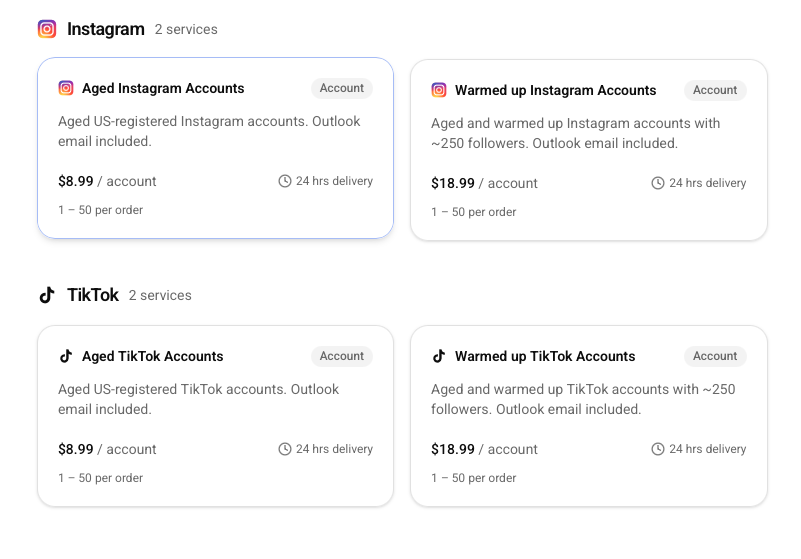Click clock icon on Aged Instagram Accounts card
The width and height of the screenshot is (801, 559).
click(x=285, y=181)
